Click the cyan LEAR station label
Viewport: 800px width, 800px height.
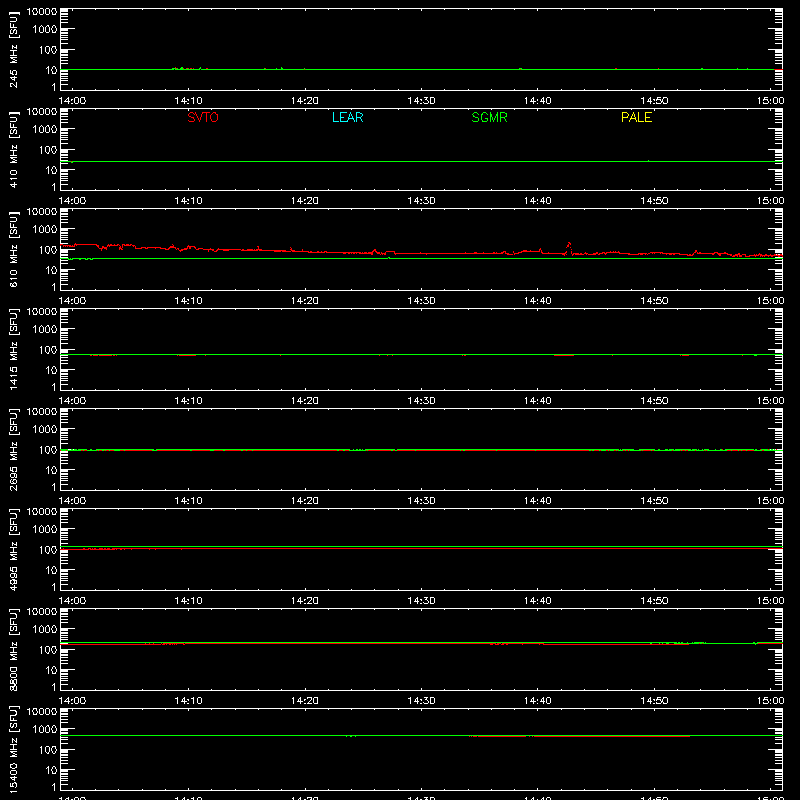point(347,117)
